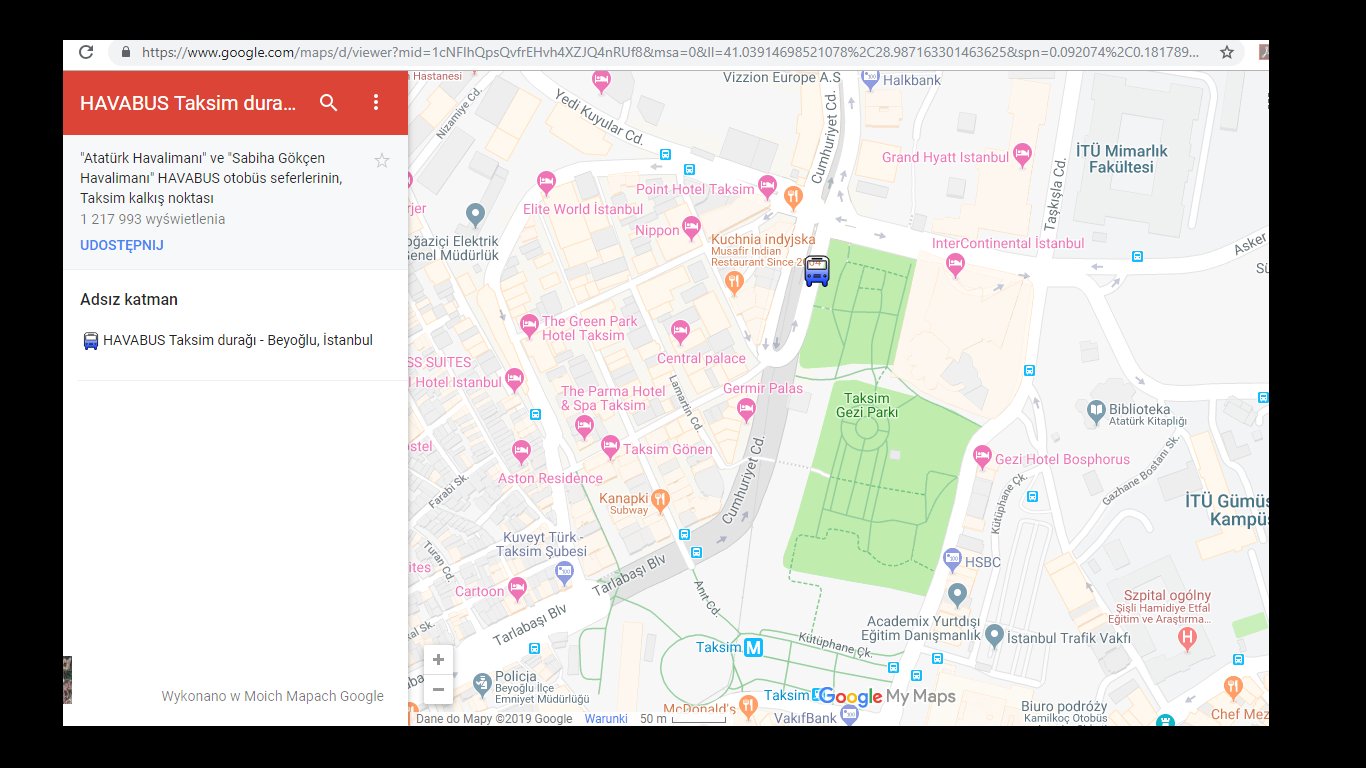Select the Germir Palas hotel pin

[x=746, y=408]
